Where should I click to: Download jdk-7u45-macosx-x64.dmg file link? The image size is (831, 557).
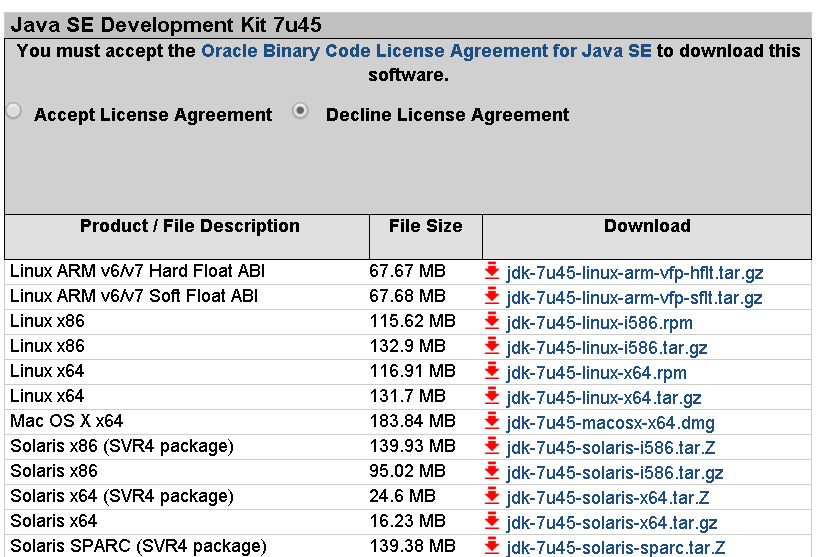pos(610,423)
